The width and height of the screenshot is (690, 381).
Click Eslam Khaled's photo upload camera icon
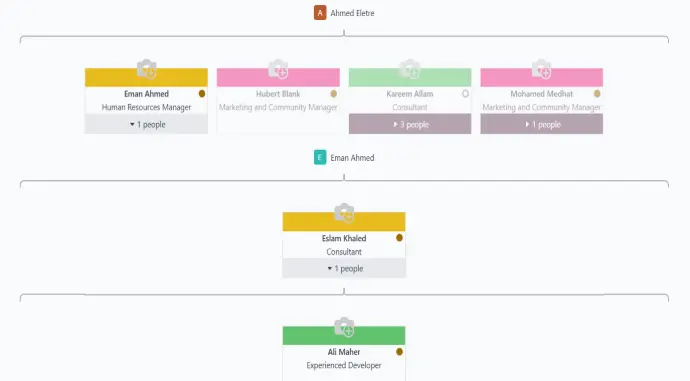click(x=344, y=213)
